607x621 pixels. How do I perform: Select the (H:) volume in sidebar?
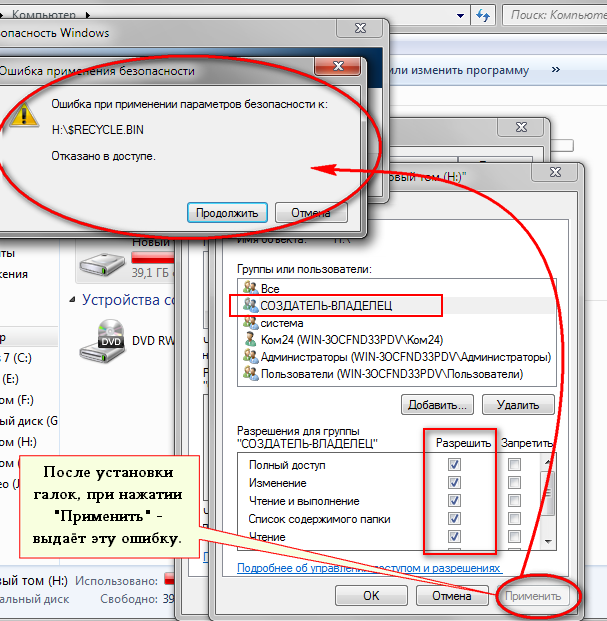coord(18,442)
